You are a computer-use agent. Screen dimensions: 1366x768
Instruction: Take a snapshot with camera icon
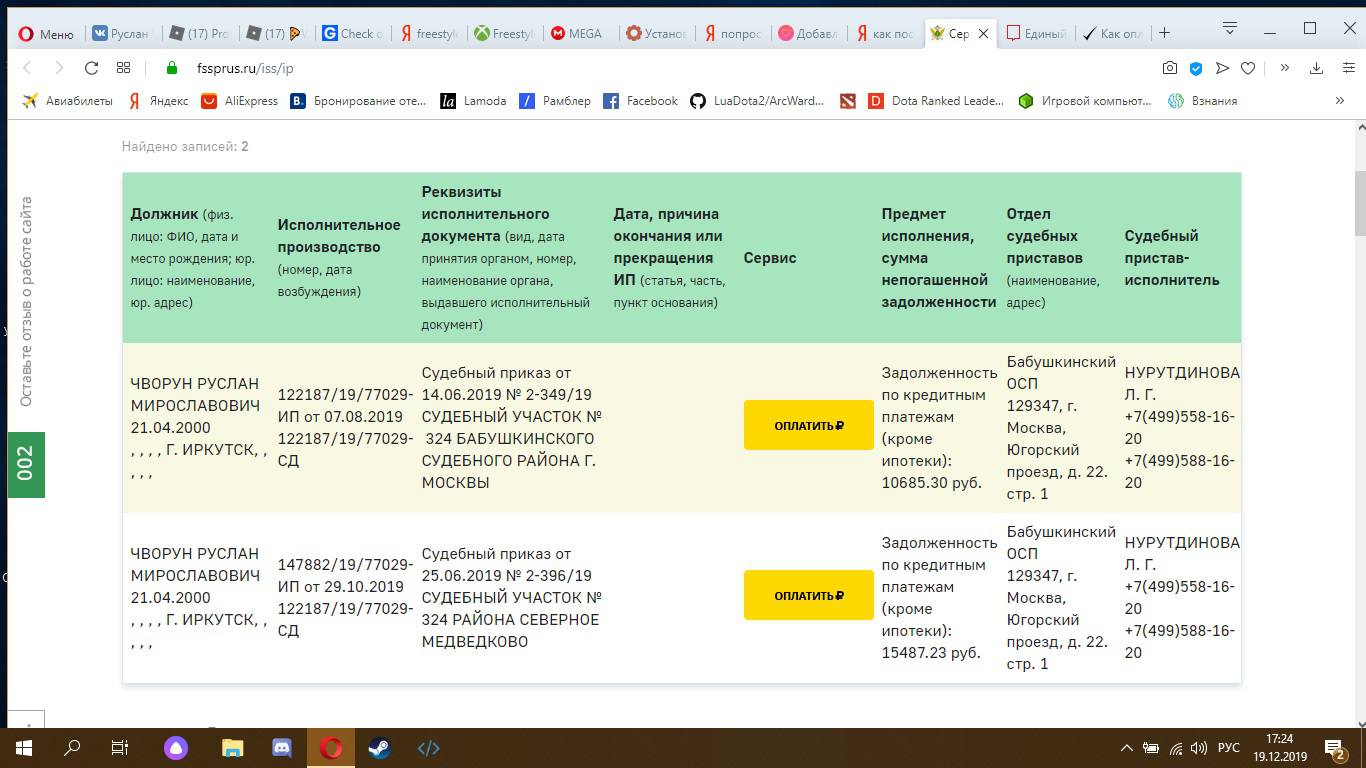click(1170, 68)
